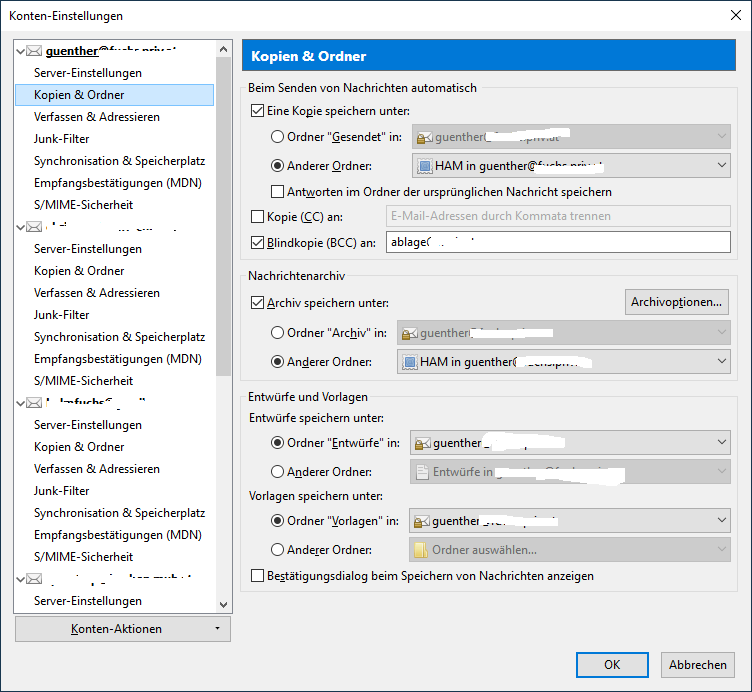Image resolution: width=752 pixels, height=692 pixels.
Task: Click the envelope icon of the guenther account
Action: [35, 51]
